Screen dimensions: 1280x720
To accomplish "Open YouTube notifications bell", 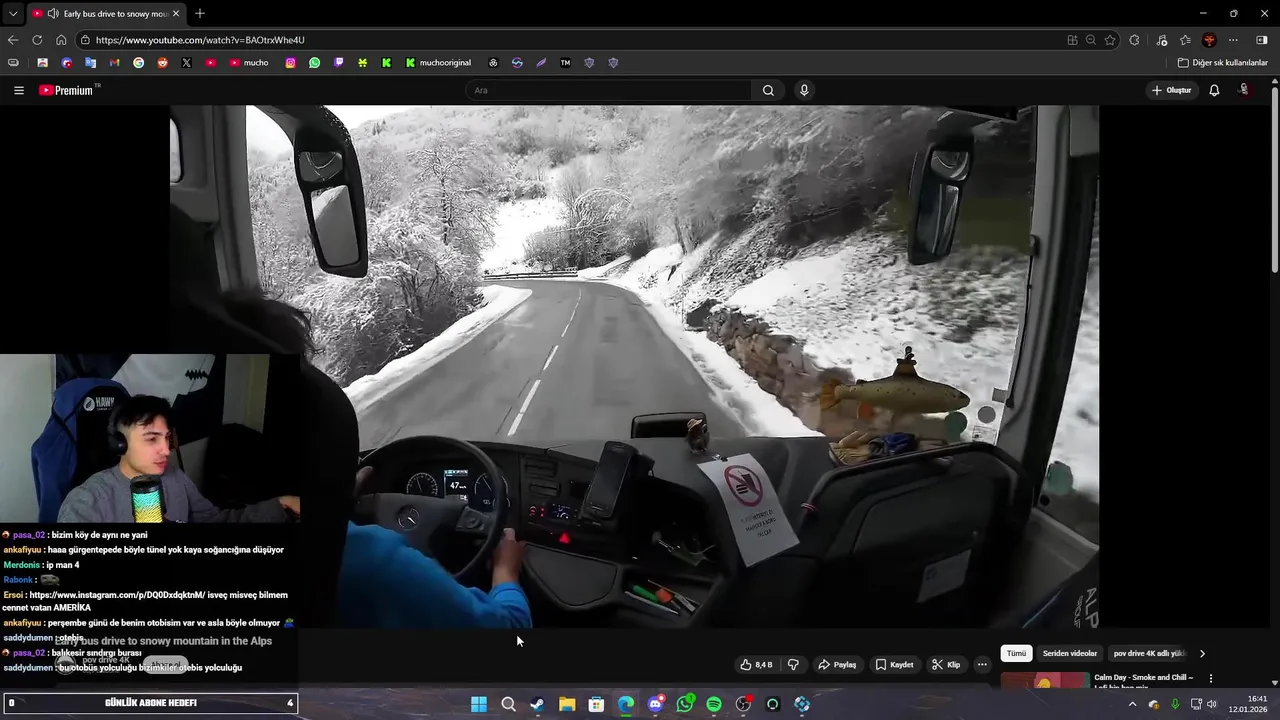I will pyautogui.click(x=1214, y=90).
